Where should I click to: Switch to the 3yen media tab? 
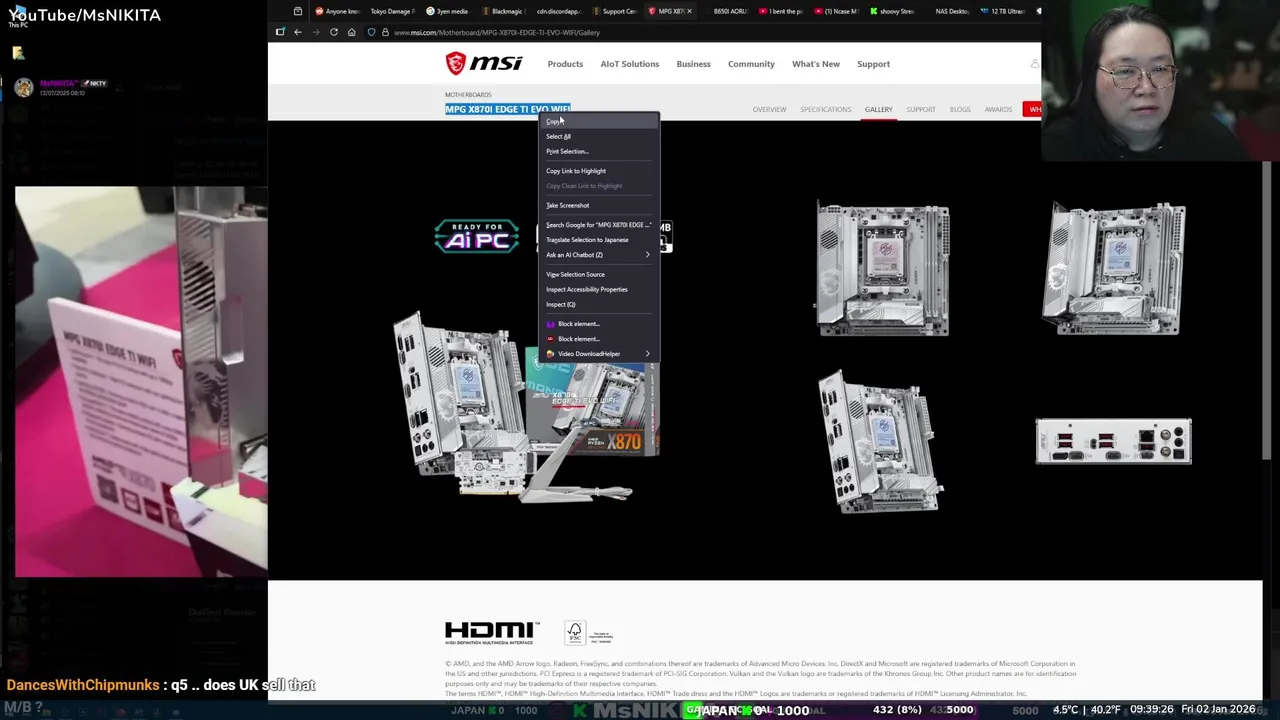[x=447, y=11]
